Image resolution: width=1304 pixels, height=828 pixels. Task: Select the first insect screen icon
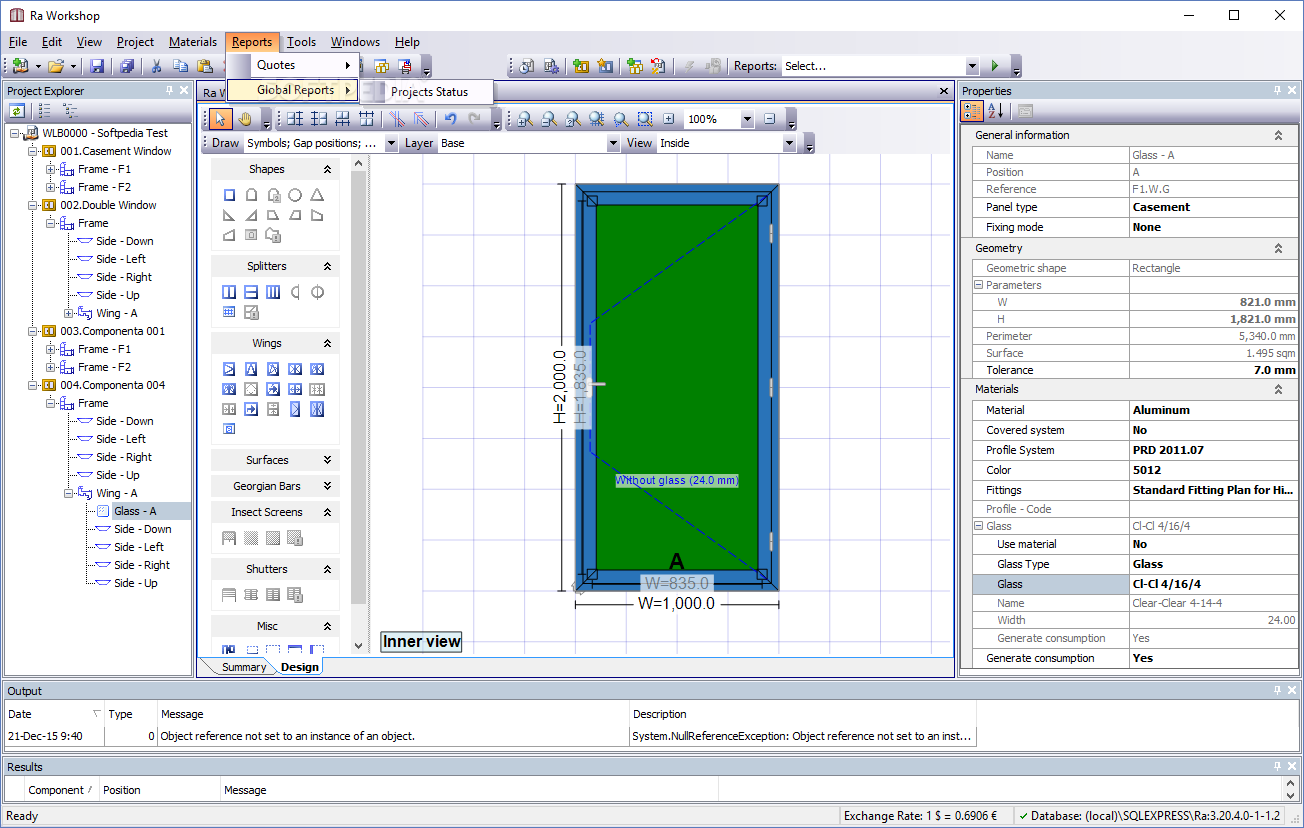(x=229, y=538)
